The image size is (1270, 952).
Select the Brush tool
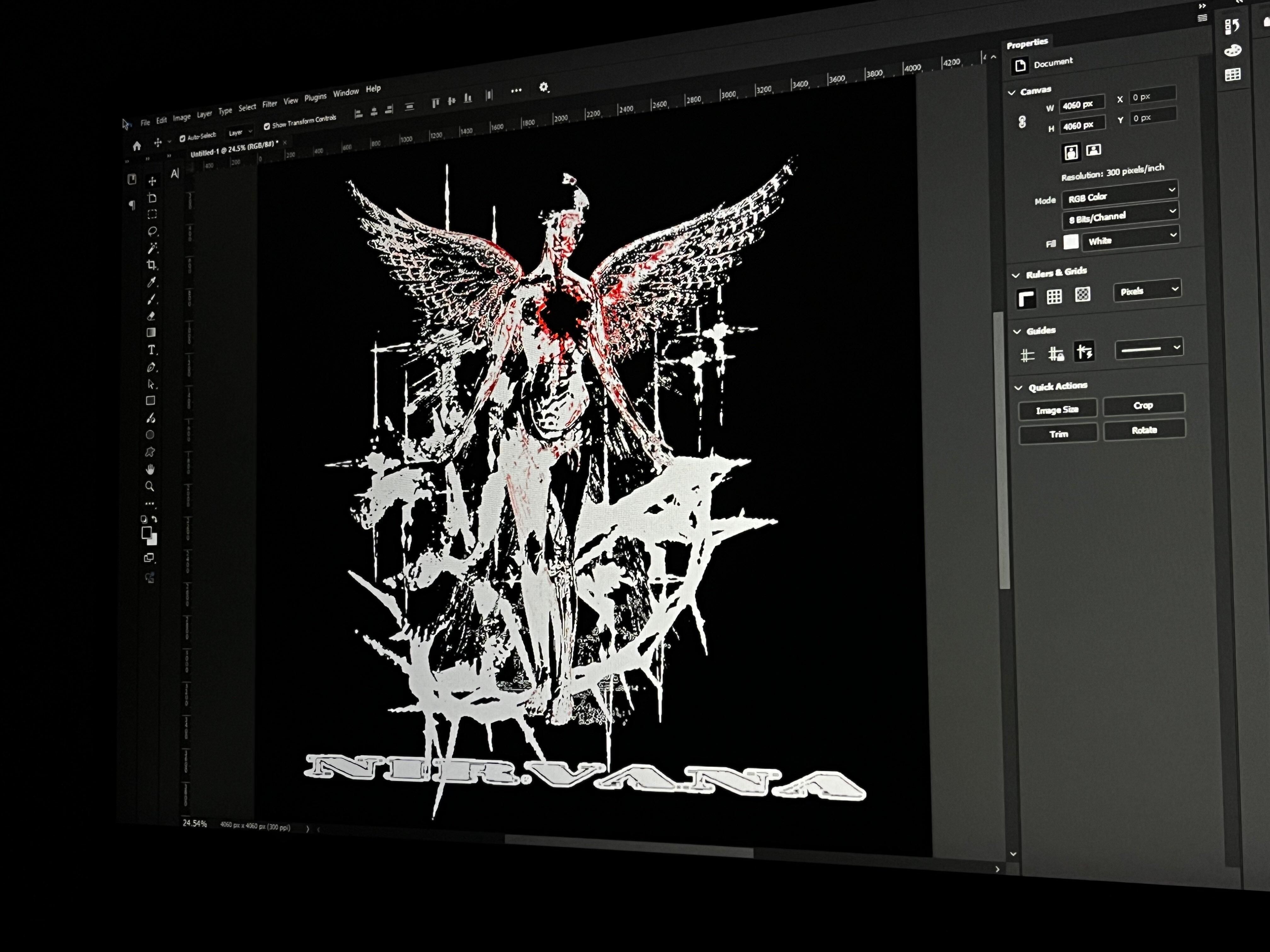[x=152, y=299]
